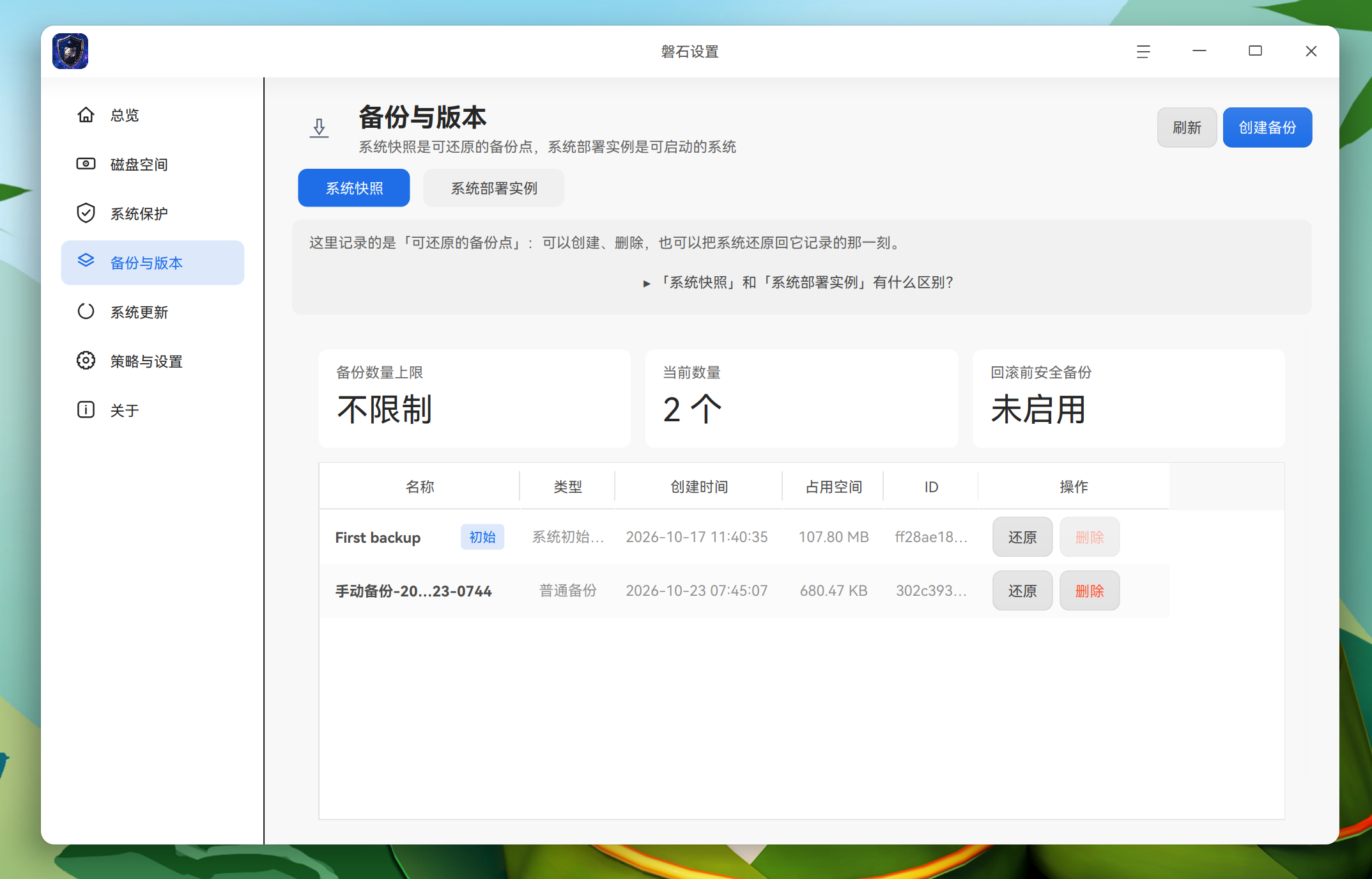Click 删除 for 手动备份-20...23-0744

pos(1090,591)
